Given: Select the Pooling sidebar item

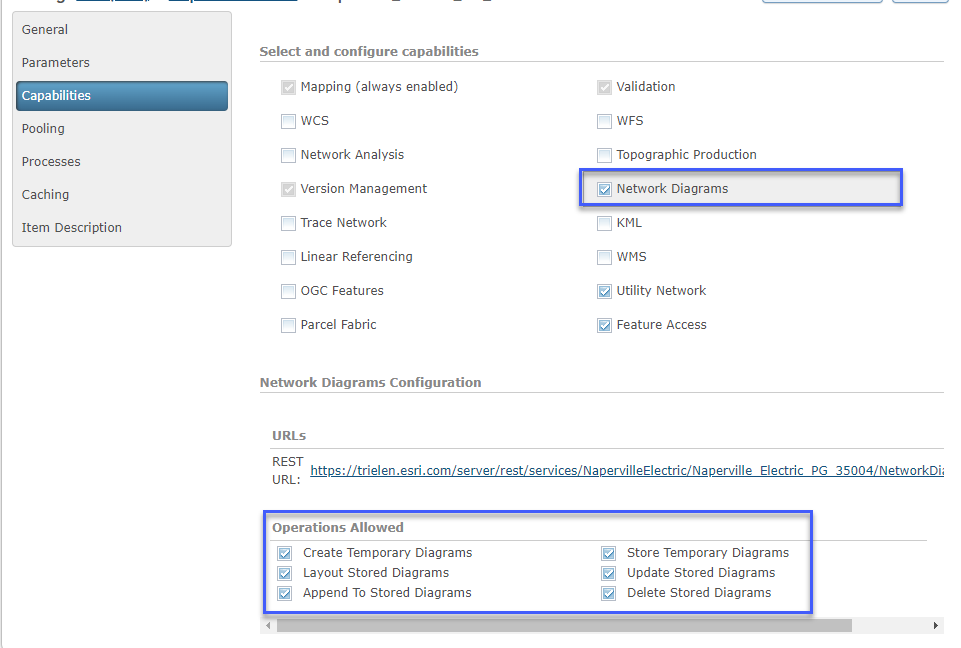Looking at the screenshot, I should click(x=43, y=128).
